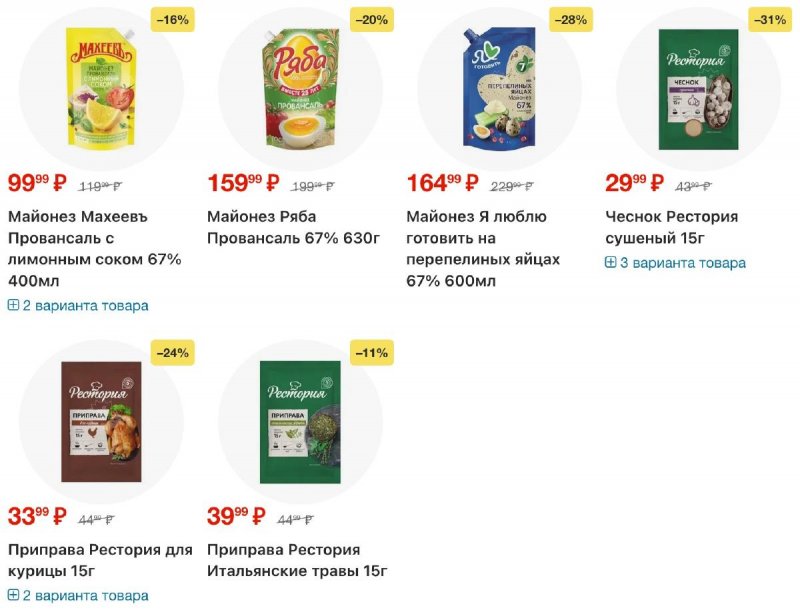Open Приправа Рестория Итальянские травы title
Screen dimensions: 800x616
(x=297, y=560)
